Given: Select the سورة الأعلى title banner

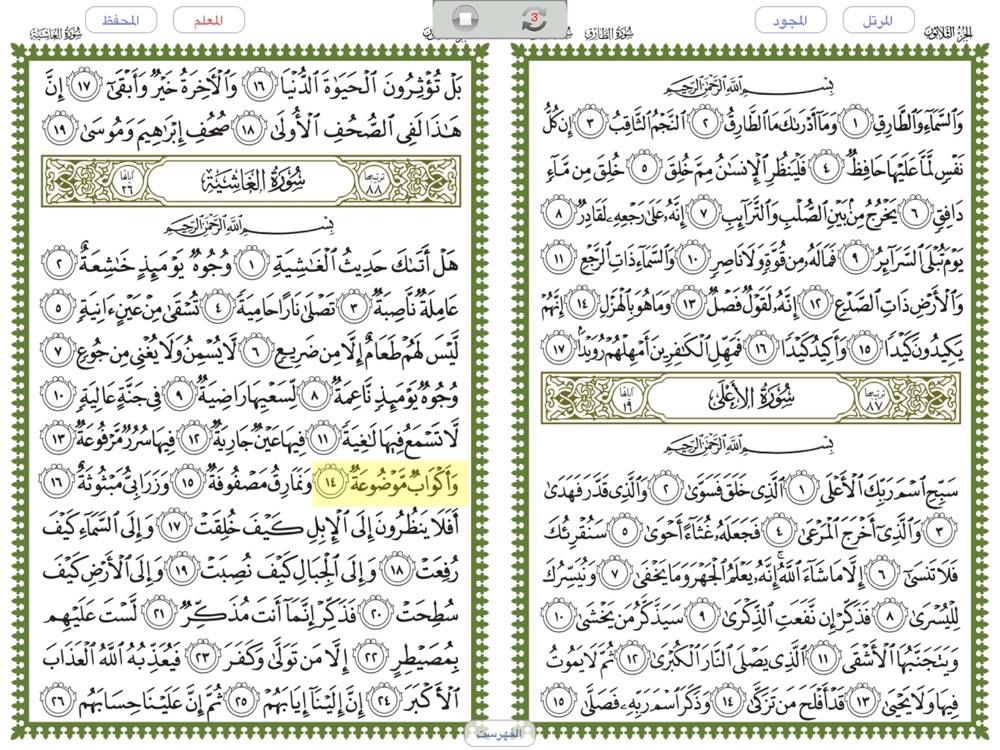Looking at the screenshot, I should [751, 399].
